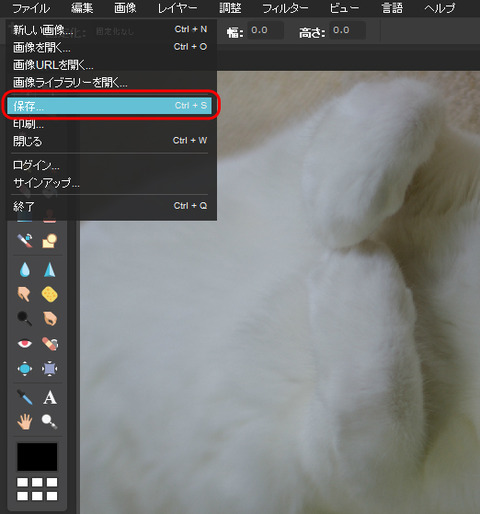Select the yellow Sponge tool
480x514 pixels.
pos(50,294)
